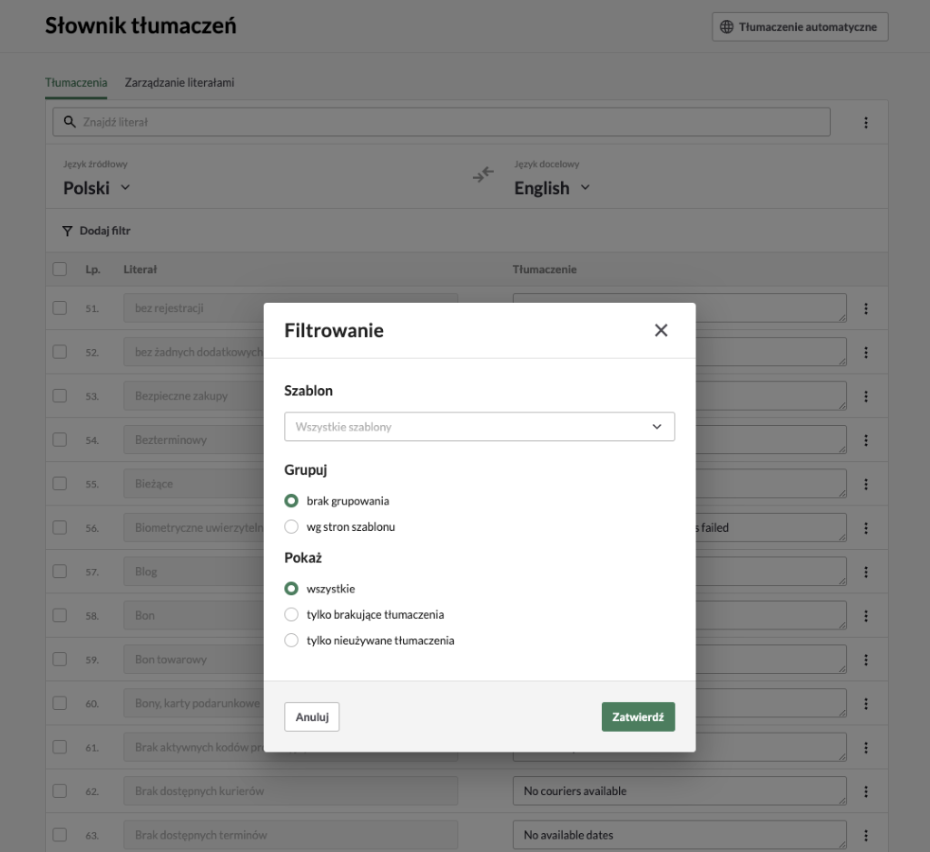Image resolution: width=930 pixels, height=852 pixels.
Task: Click the magnifier icon in search field
Action: coord(69,122)
